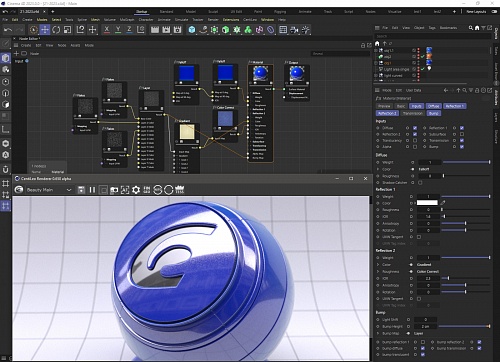Click the green subdivision cube generator icon
Screen dimensions: 500x362
[226, 30]
